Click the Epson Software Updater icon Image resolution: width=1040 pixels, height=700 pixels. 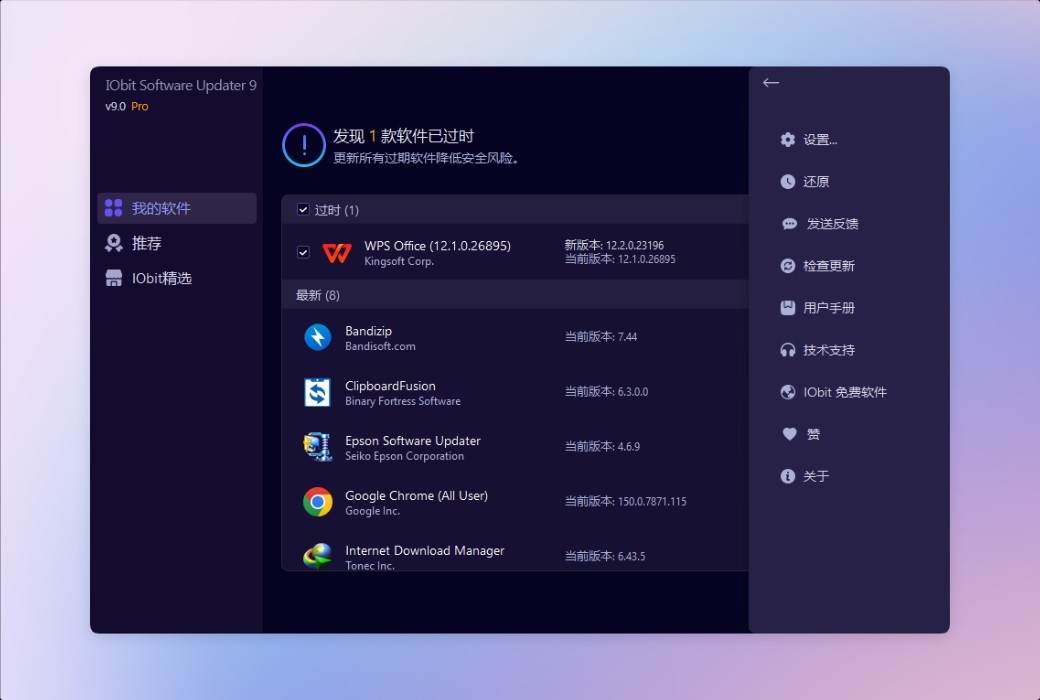(318, 447)
